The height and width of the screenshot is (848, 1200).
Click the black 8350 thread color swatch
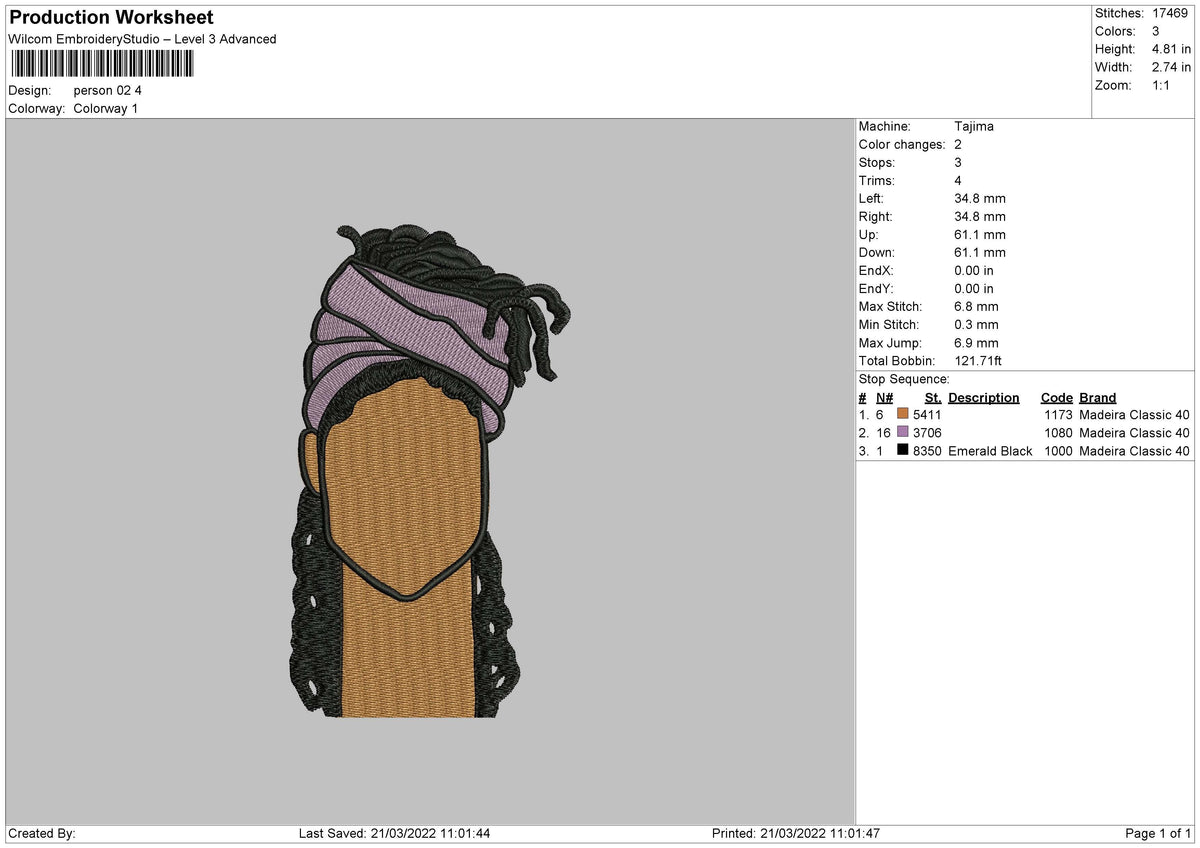[x=903, y=451]
